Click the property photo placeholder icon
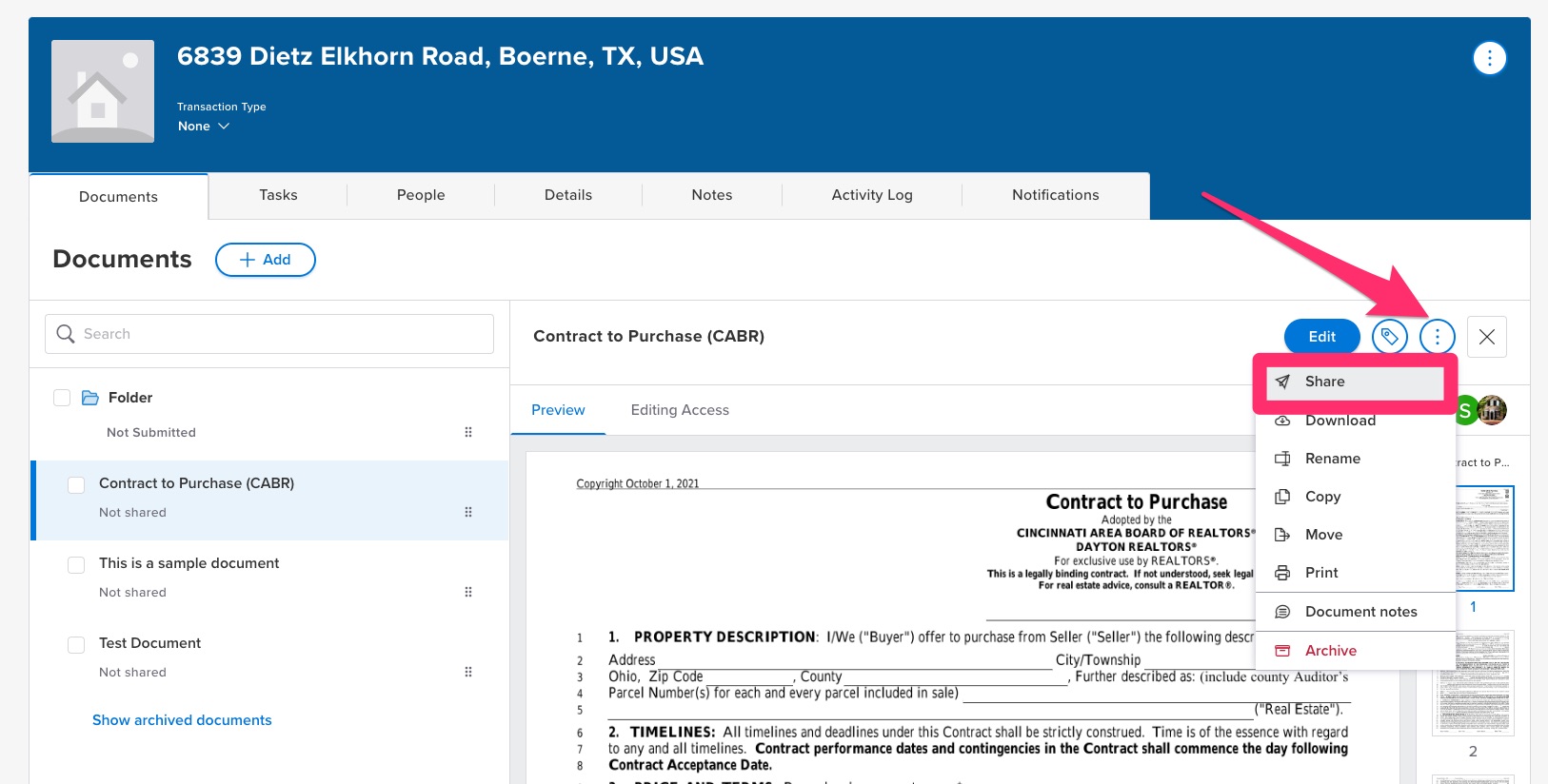 pyautogui.click(x=103, y=91)
